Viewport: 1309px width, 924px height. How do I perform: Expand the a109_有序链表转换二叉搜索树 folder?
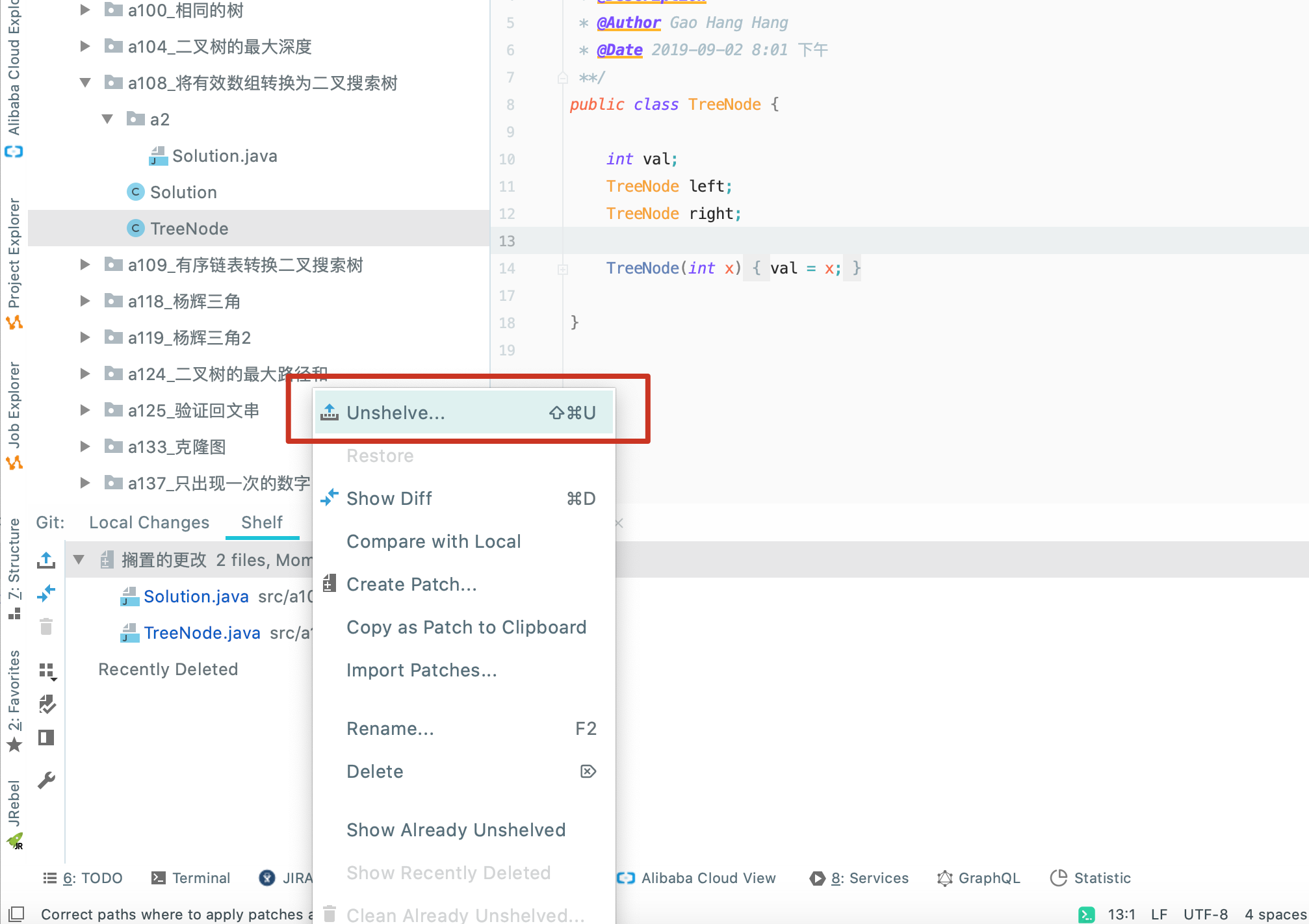tap(85, 264)
